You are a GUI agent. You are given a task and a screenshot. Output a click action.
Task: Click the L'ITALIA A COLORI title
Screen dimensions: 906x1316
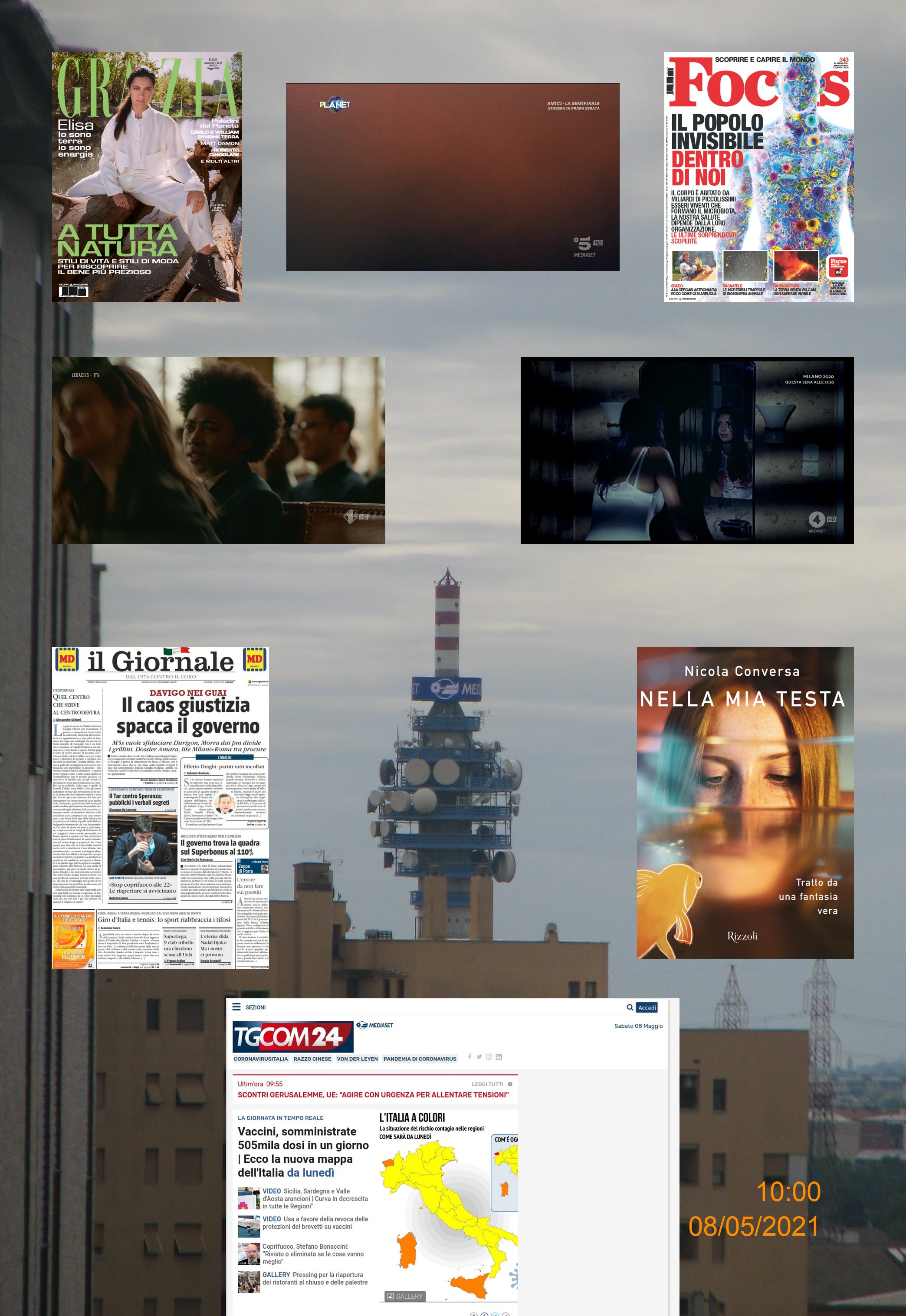(x=412, y=1117)
